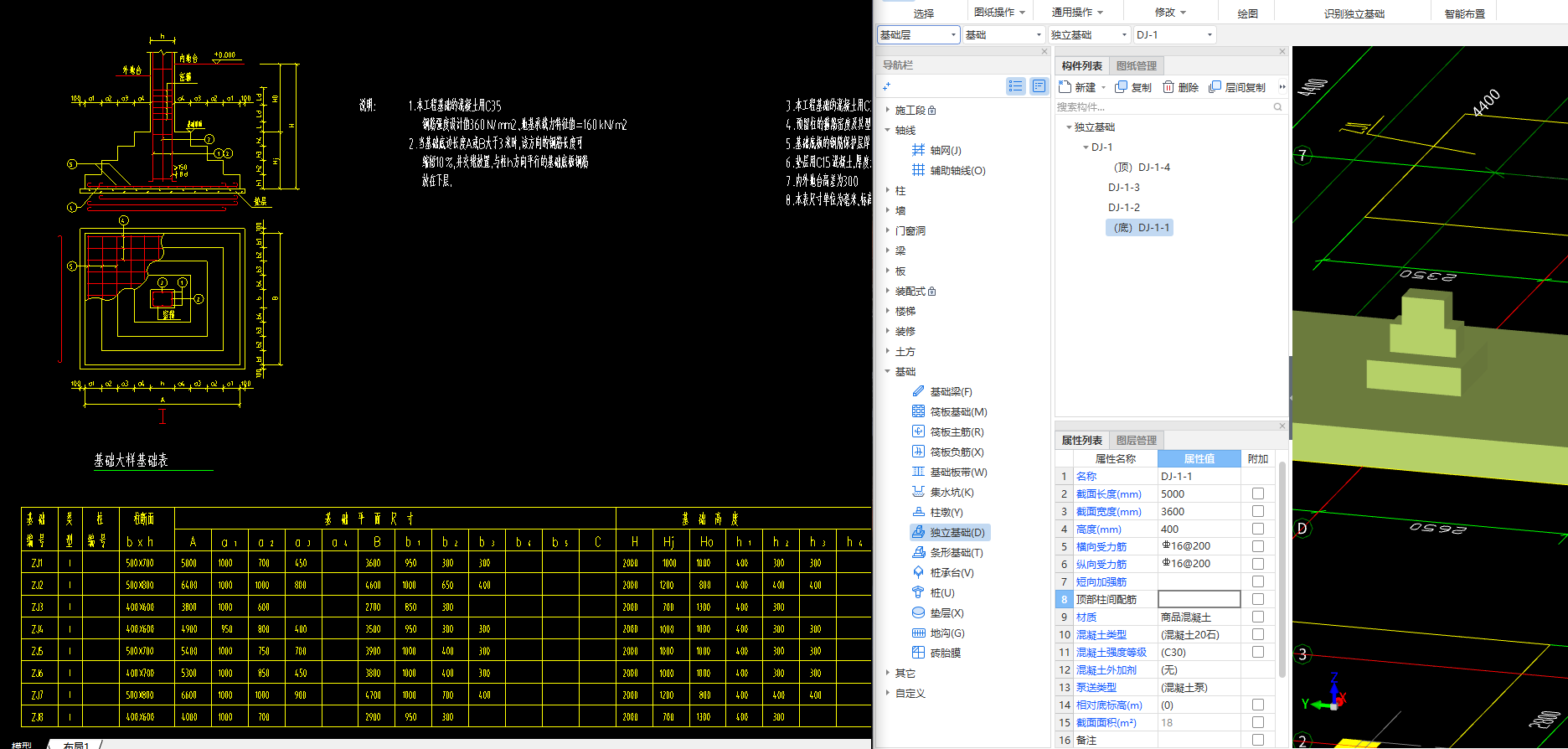Viewport: 1568px width, 749px height.
Task: Select component DJ-1-3
Action: click(x=1123, y=187)
